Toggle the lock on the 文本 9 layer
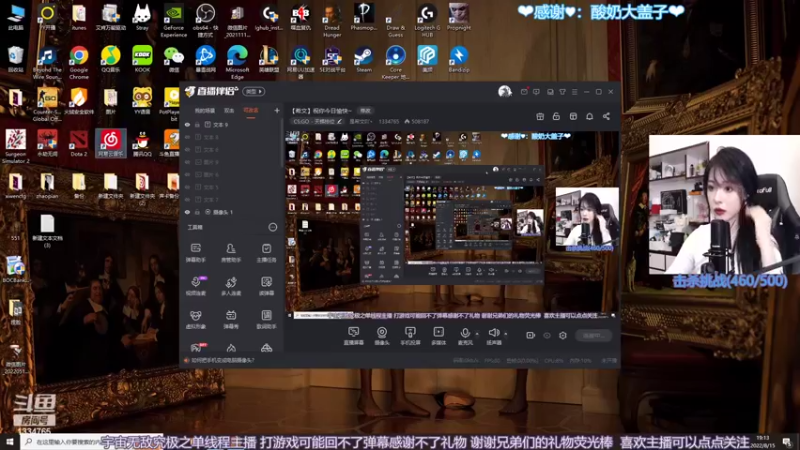Viewport: 800px width, 450px height. point(197,124)
